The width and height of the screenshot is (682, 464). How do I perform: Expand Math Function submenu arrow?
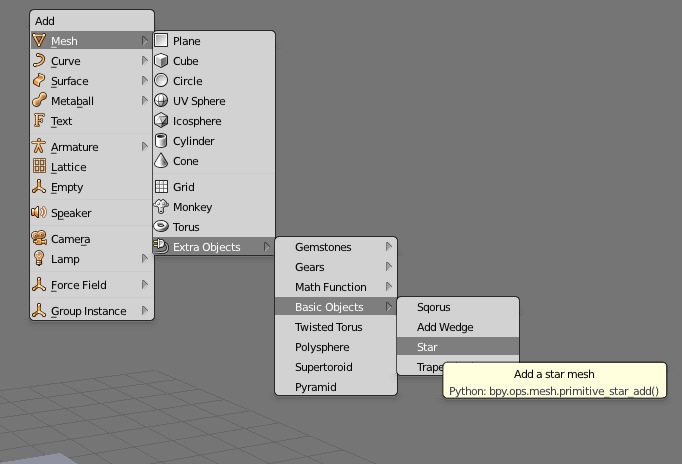pyautogui.click(x=389, y=287)
